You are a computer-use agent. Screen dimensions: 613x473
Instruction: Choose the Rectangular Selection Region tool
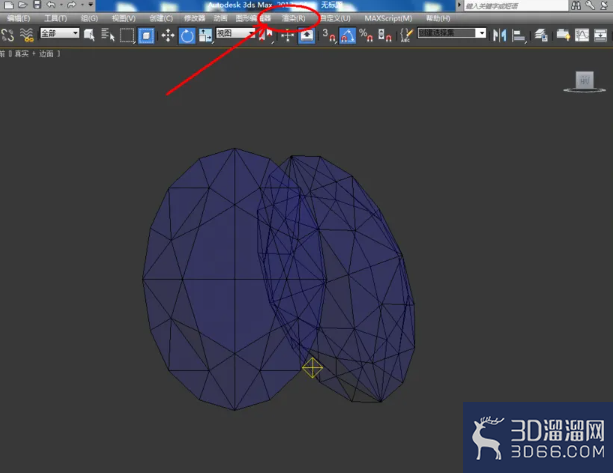tap(127, 35)
